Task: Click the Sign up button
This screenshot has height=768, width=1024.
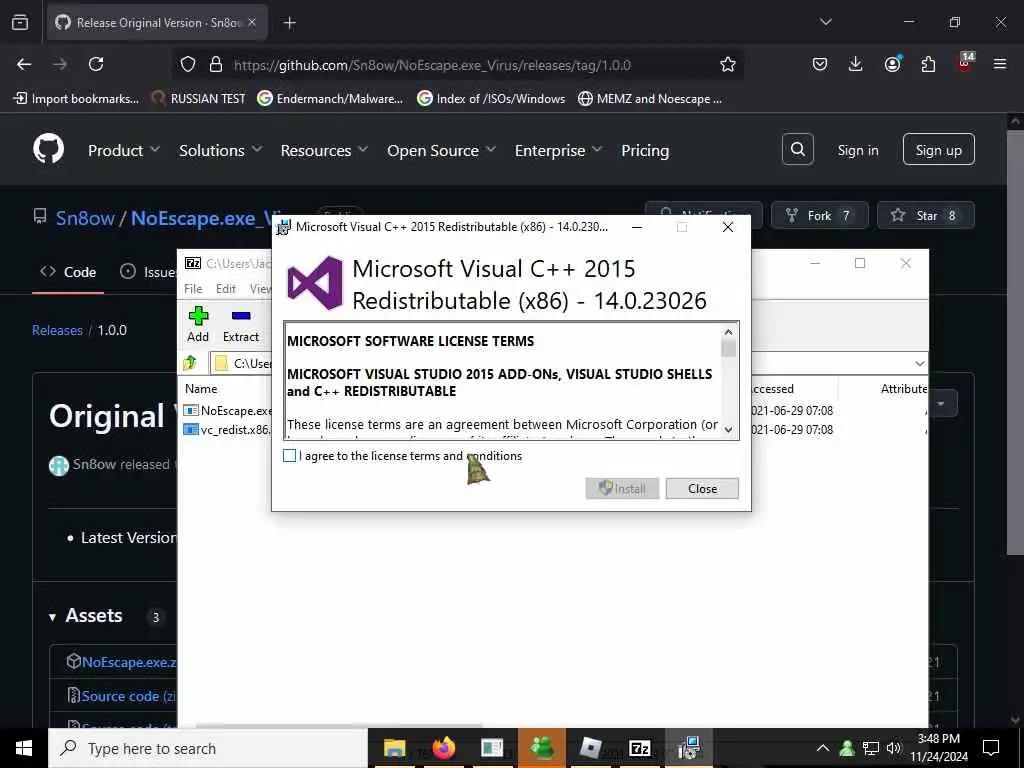Action: click(x=938, y=150)
